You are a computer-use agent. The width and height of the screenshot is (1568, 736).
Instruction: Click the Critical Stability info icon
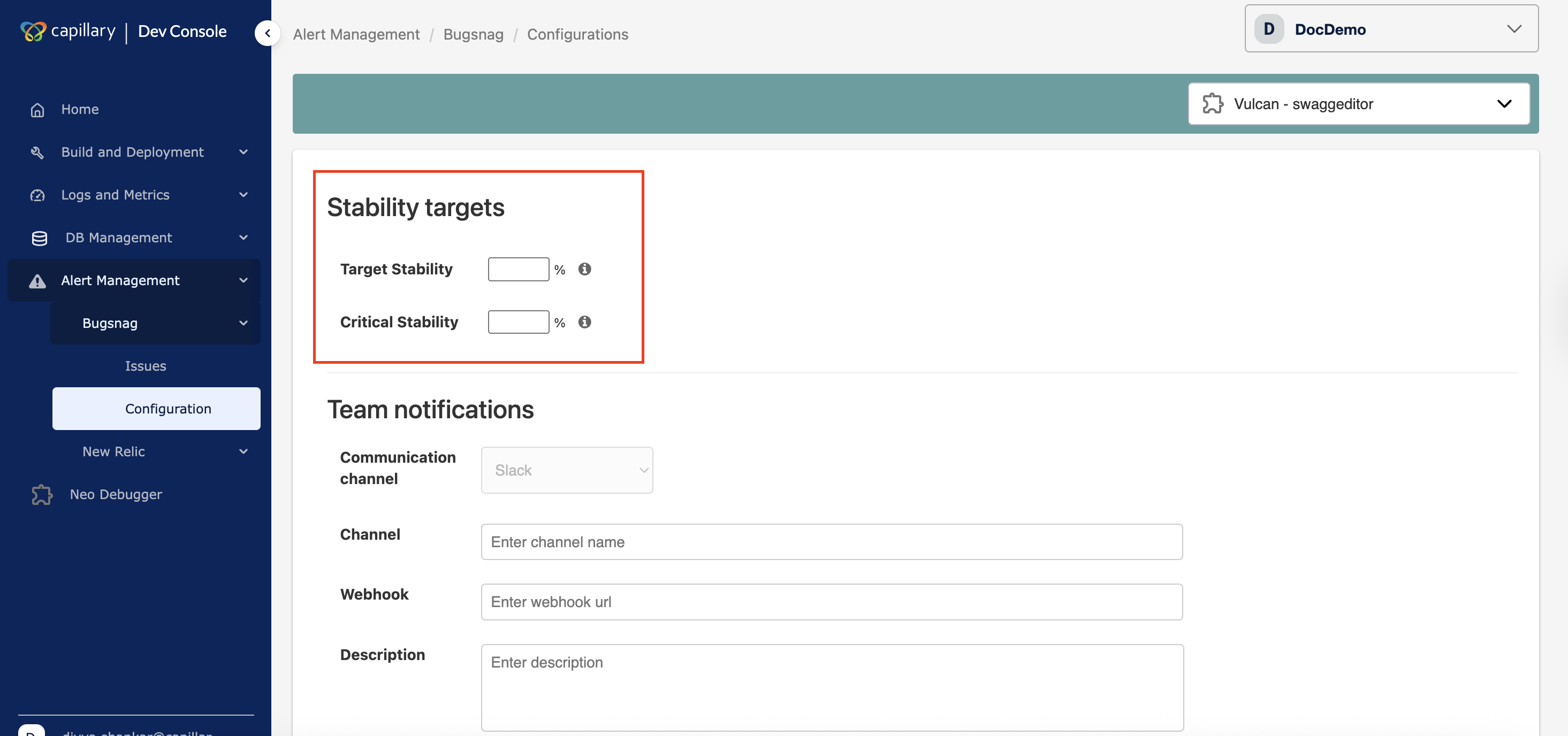click(584, 322)
